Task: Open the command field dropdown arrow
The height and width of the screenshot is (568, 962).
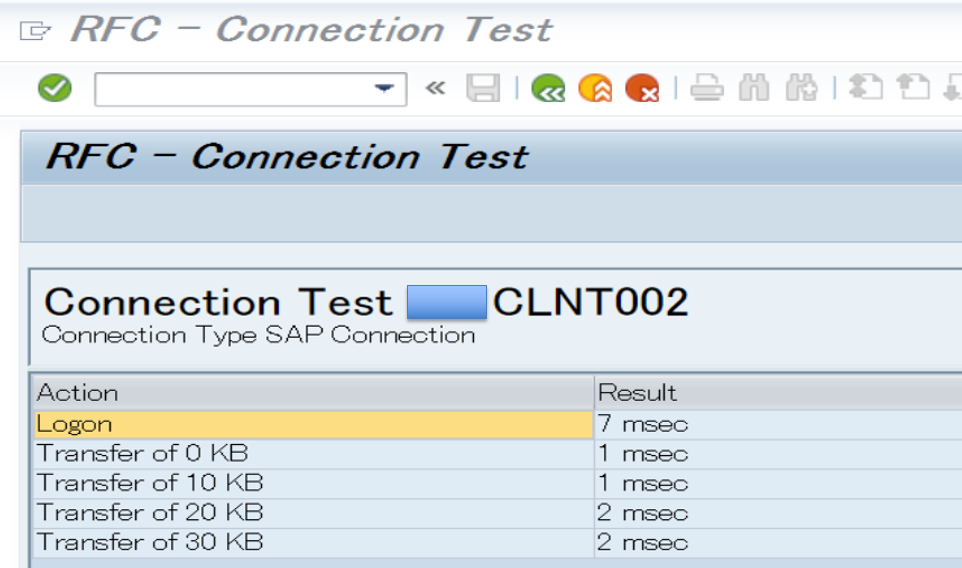Action: tap(384, 89)
